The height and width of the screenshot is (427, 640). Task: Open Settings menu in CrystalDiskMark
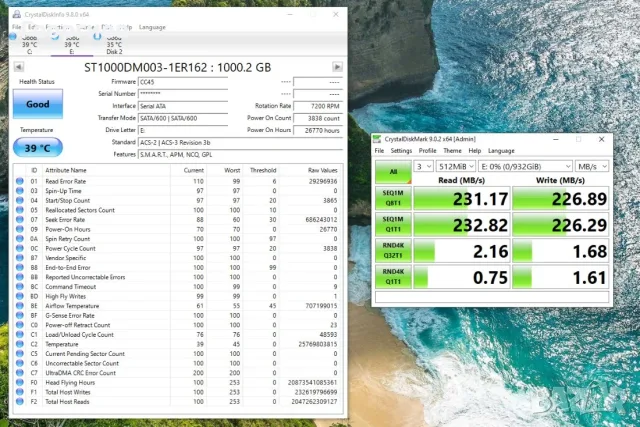pyautogui.click(x=401, y=151)
